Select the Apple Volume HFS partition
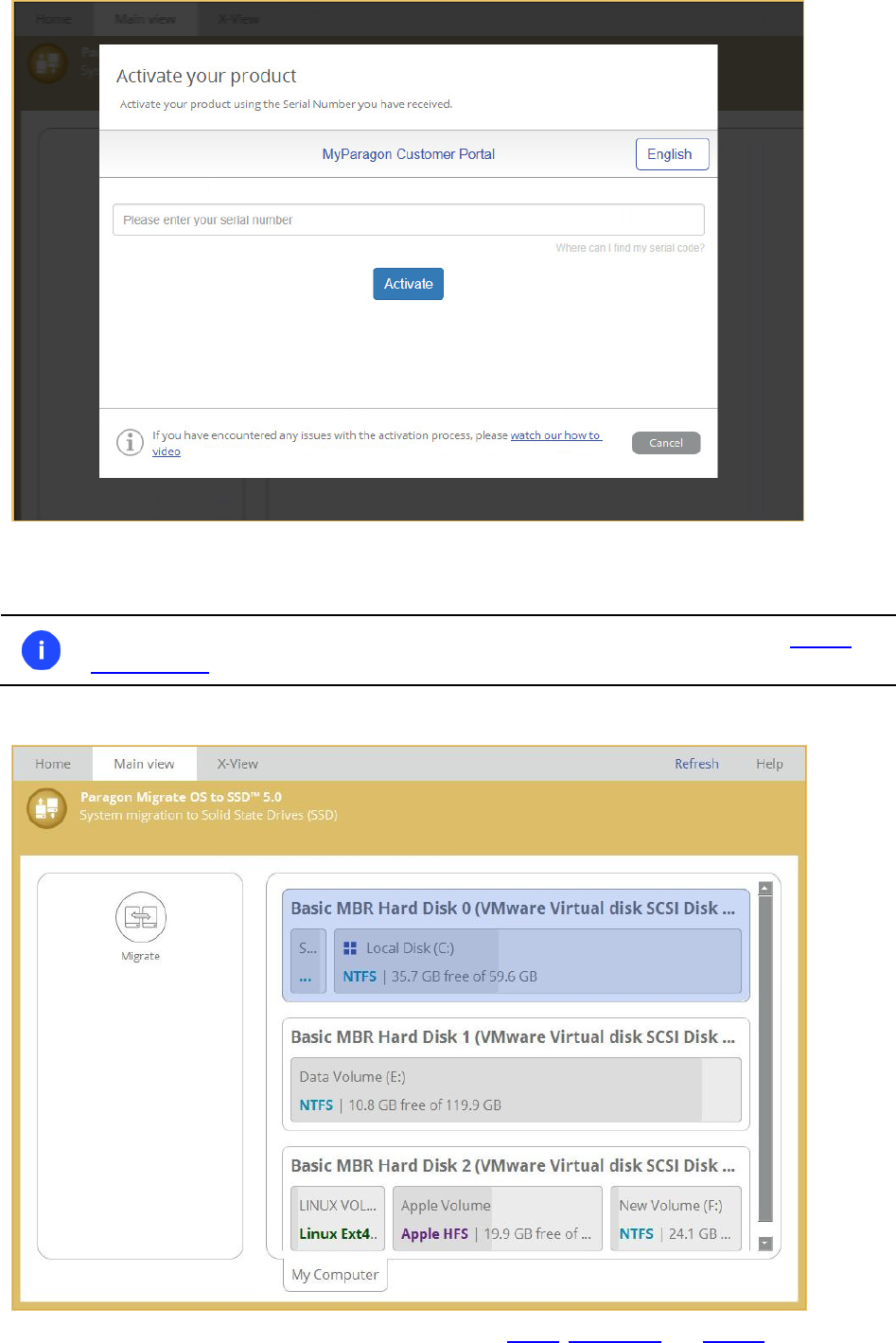This screenshot has width=896, height=1343. point(498,1219)
